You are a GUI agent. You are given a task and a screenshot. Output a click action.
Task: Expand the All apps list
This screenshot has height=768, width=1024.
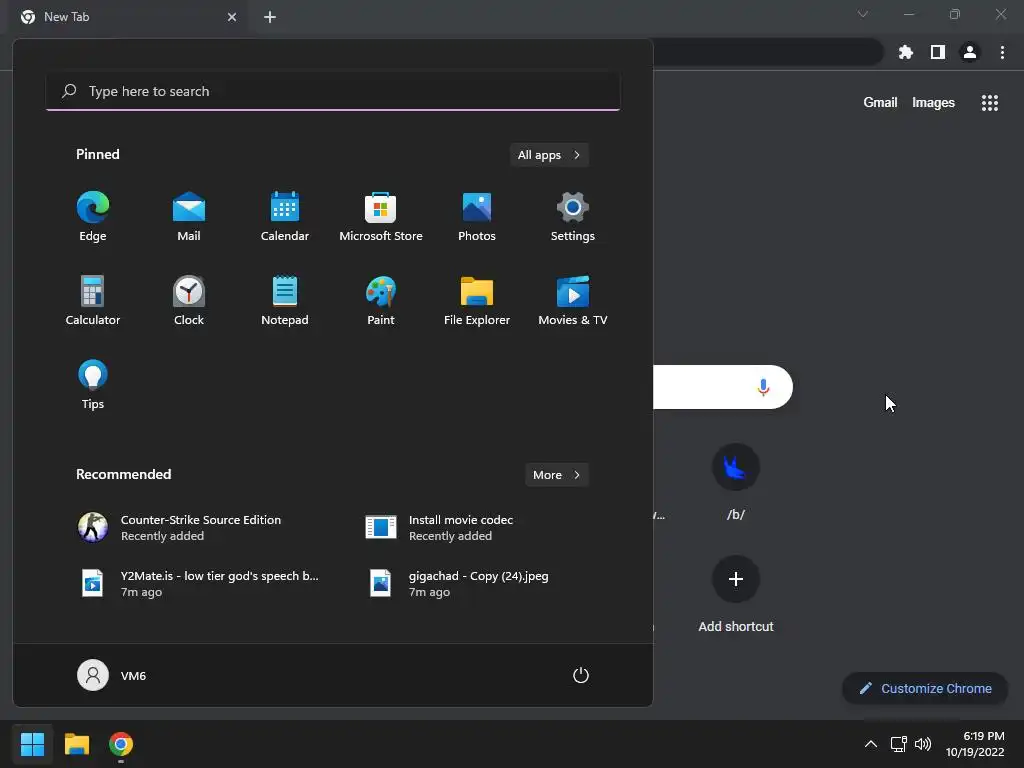pos(549,155)
